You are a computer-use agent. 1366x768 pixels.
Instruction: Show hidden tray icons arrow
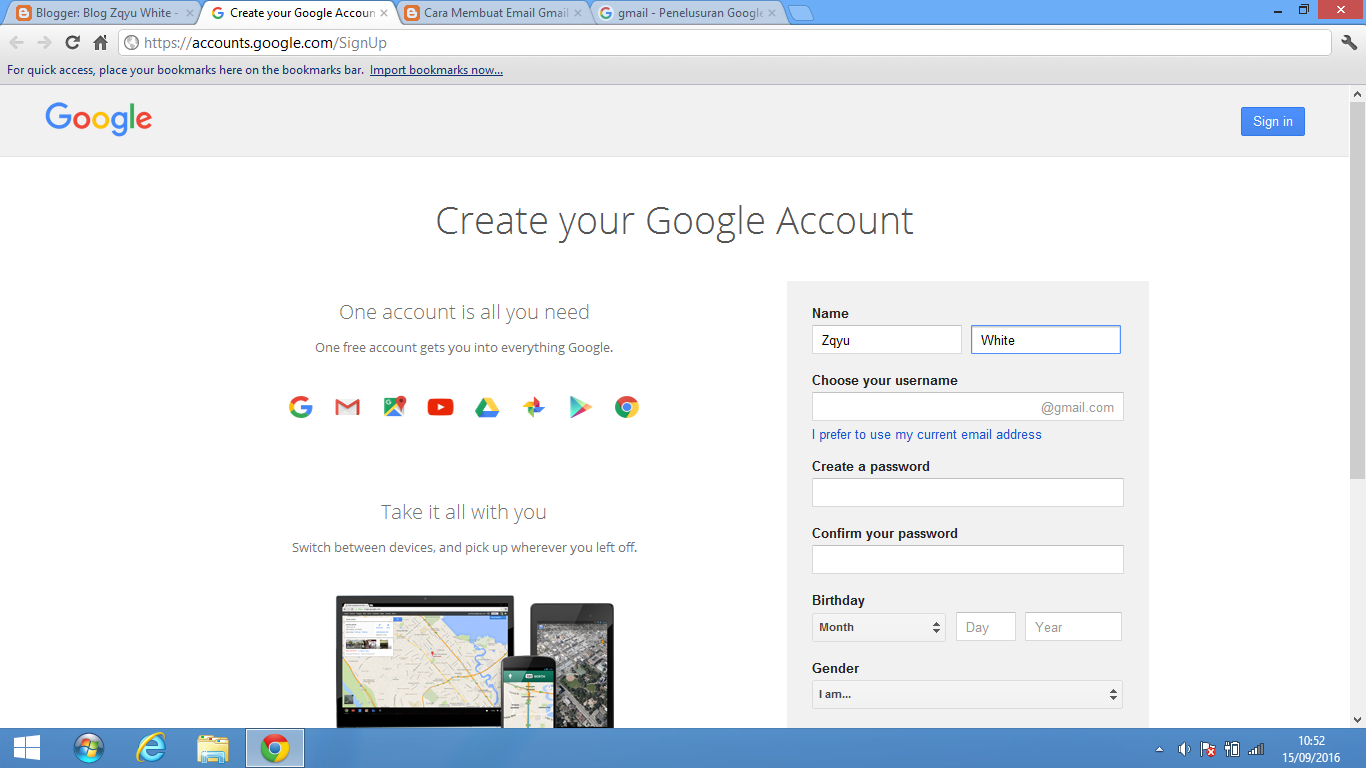1159,749
